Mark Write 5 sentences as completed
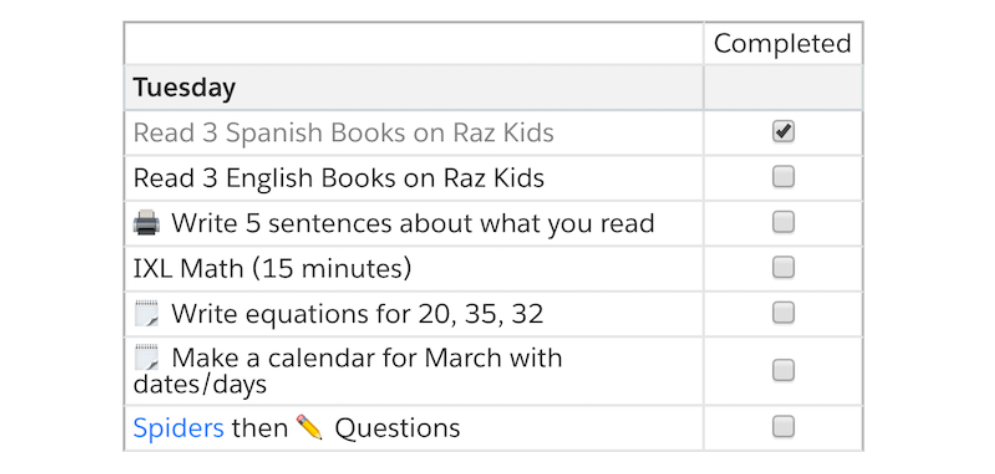Image resolution: width=995 pixels, height=474 pixels. coord(783,222)
